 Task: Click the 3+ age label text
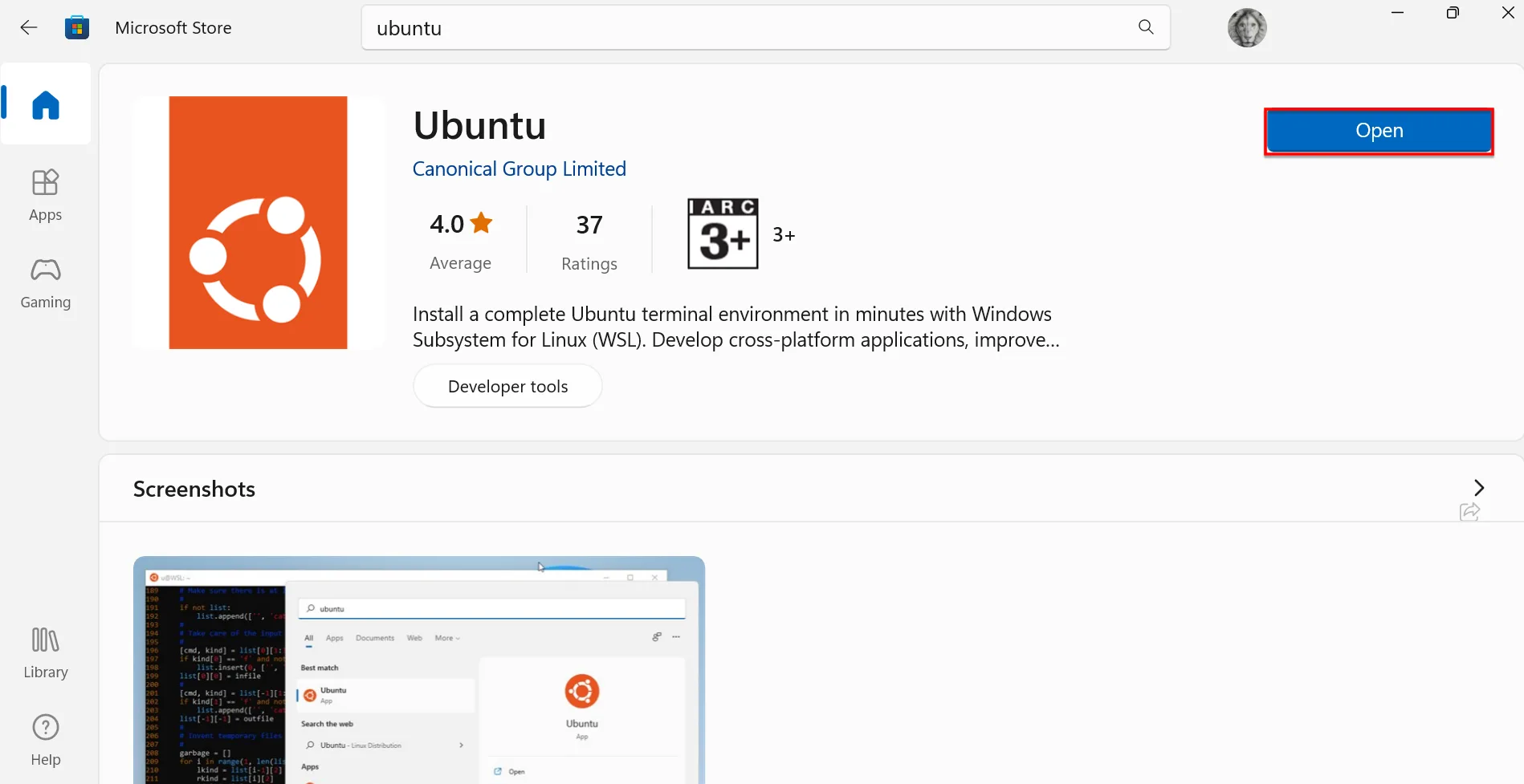(x=784, y=235)
